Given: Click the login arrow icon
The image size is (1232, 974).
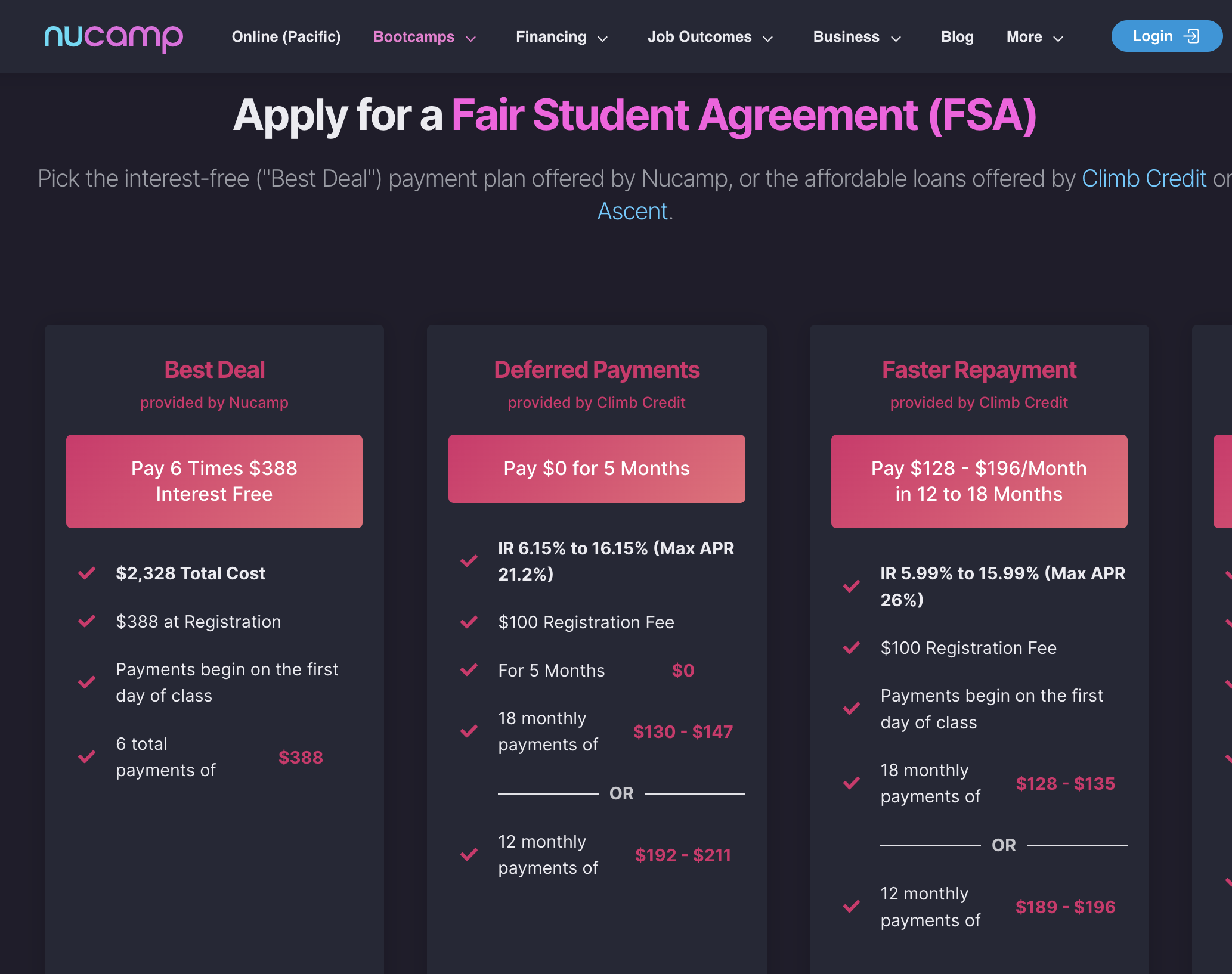Looking at the screenshot, I should click(x=1191, y=36).
